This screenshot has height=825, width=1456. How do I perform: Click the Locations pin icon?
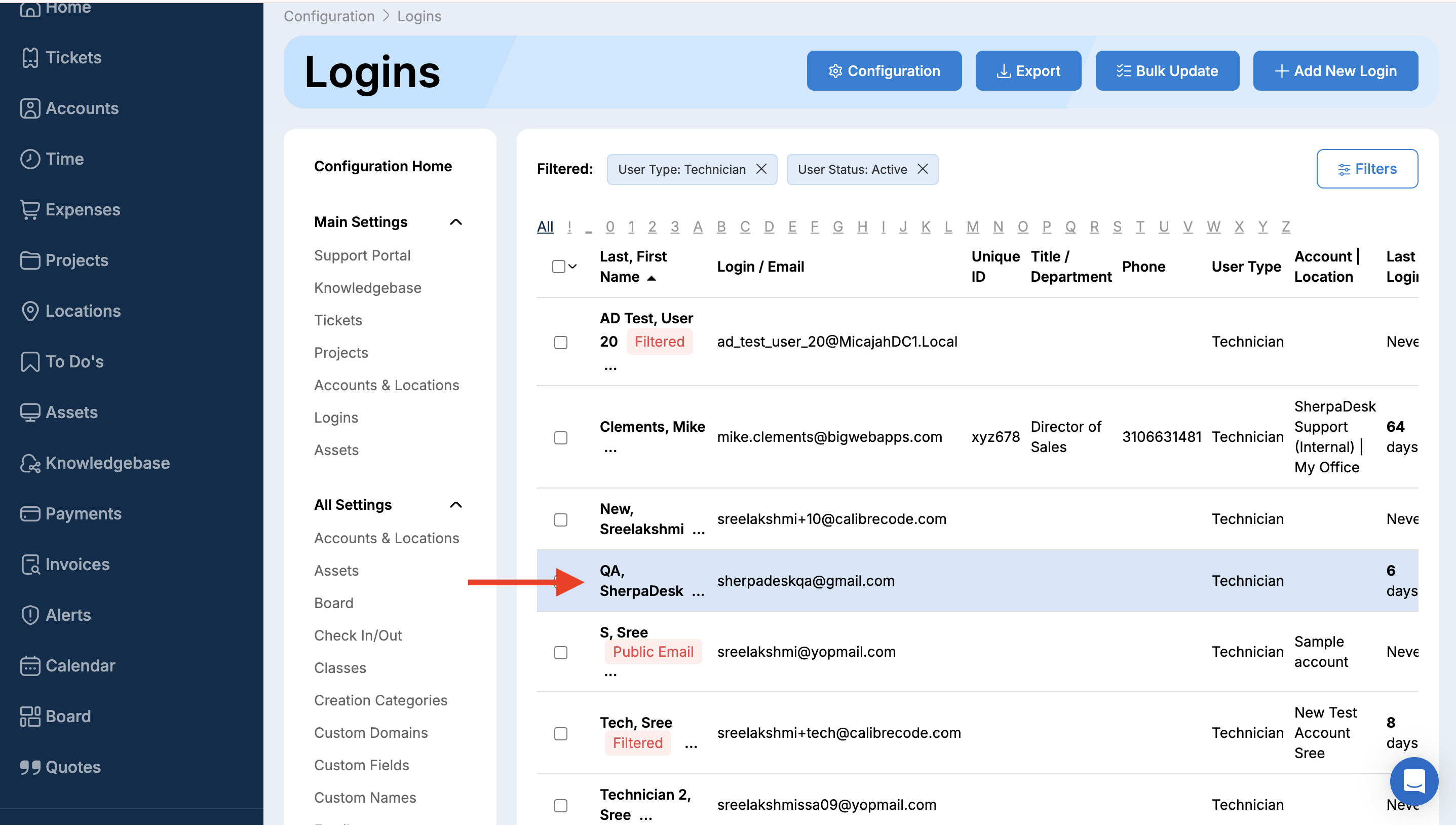30,311
